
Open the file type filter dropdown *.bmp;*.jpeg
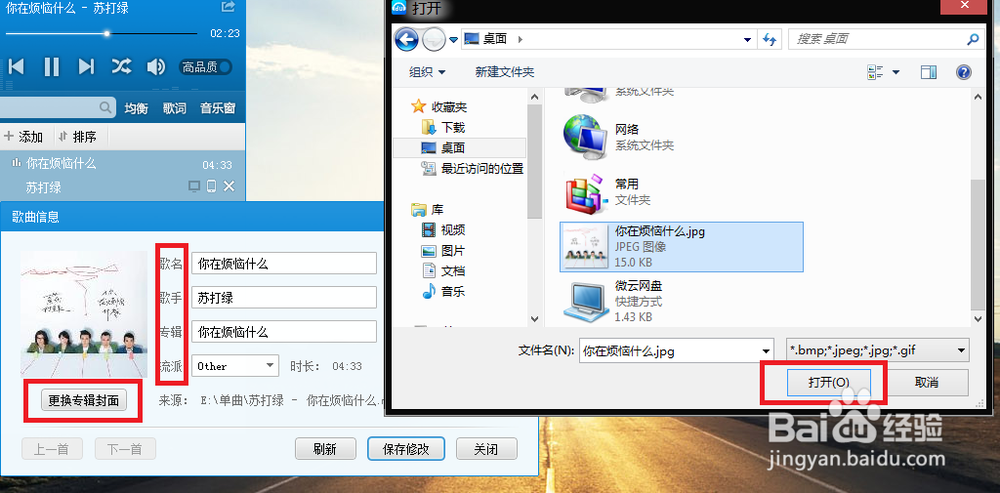click(878, 350)
